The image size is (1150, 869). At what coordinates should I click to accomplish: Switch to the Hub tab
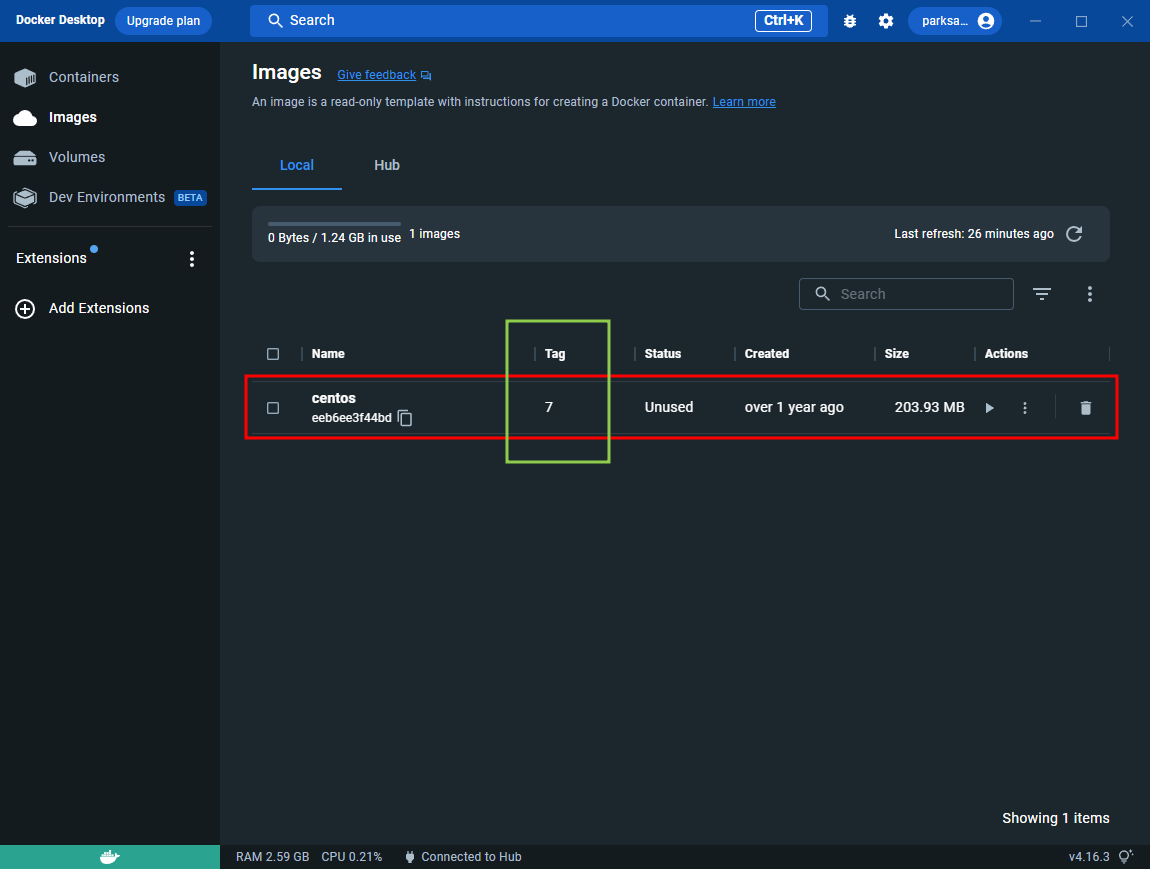[387, 165]
